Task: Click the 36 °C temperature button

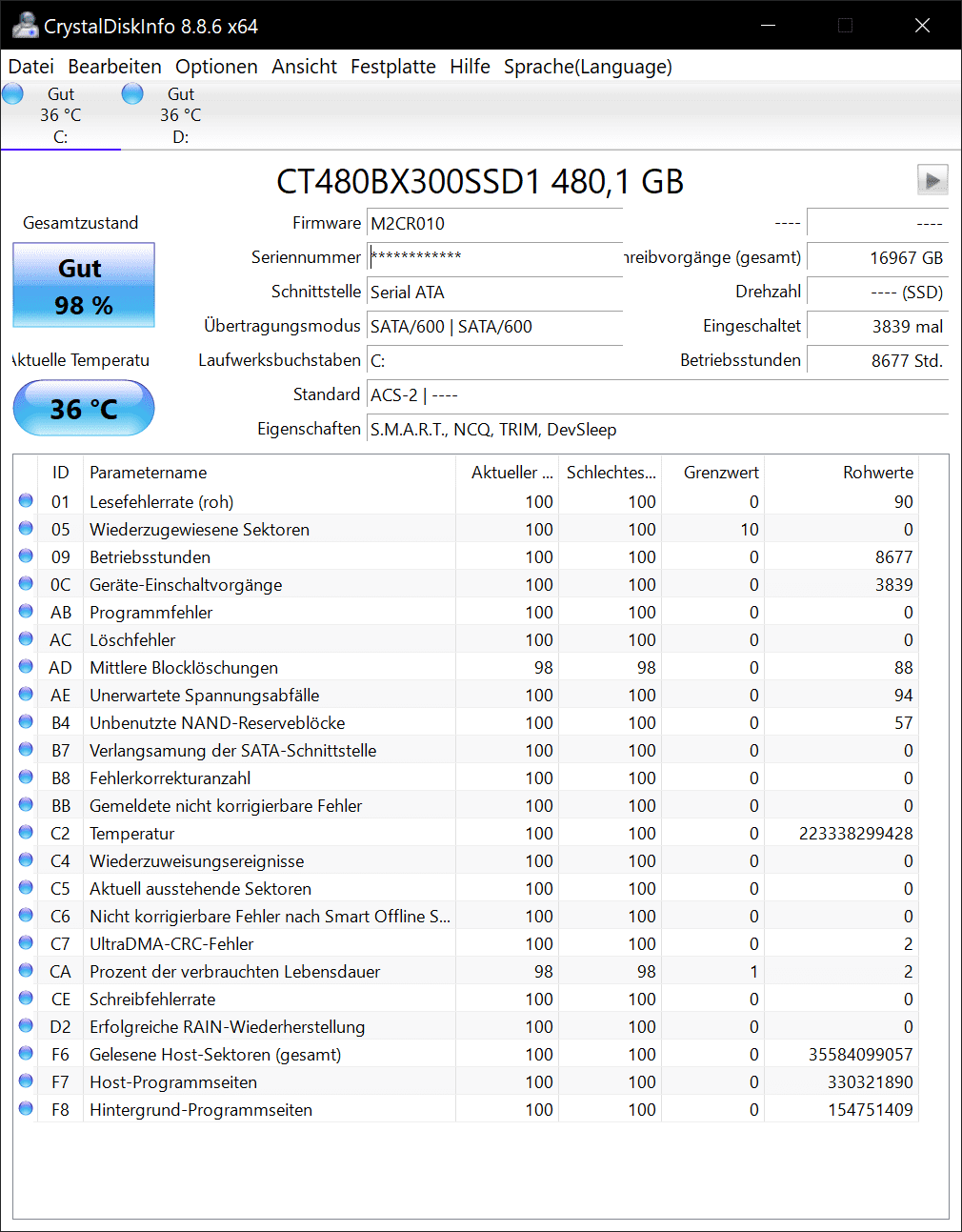Action: coord(84,408)
